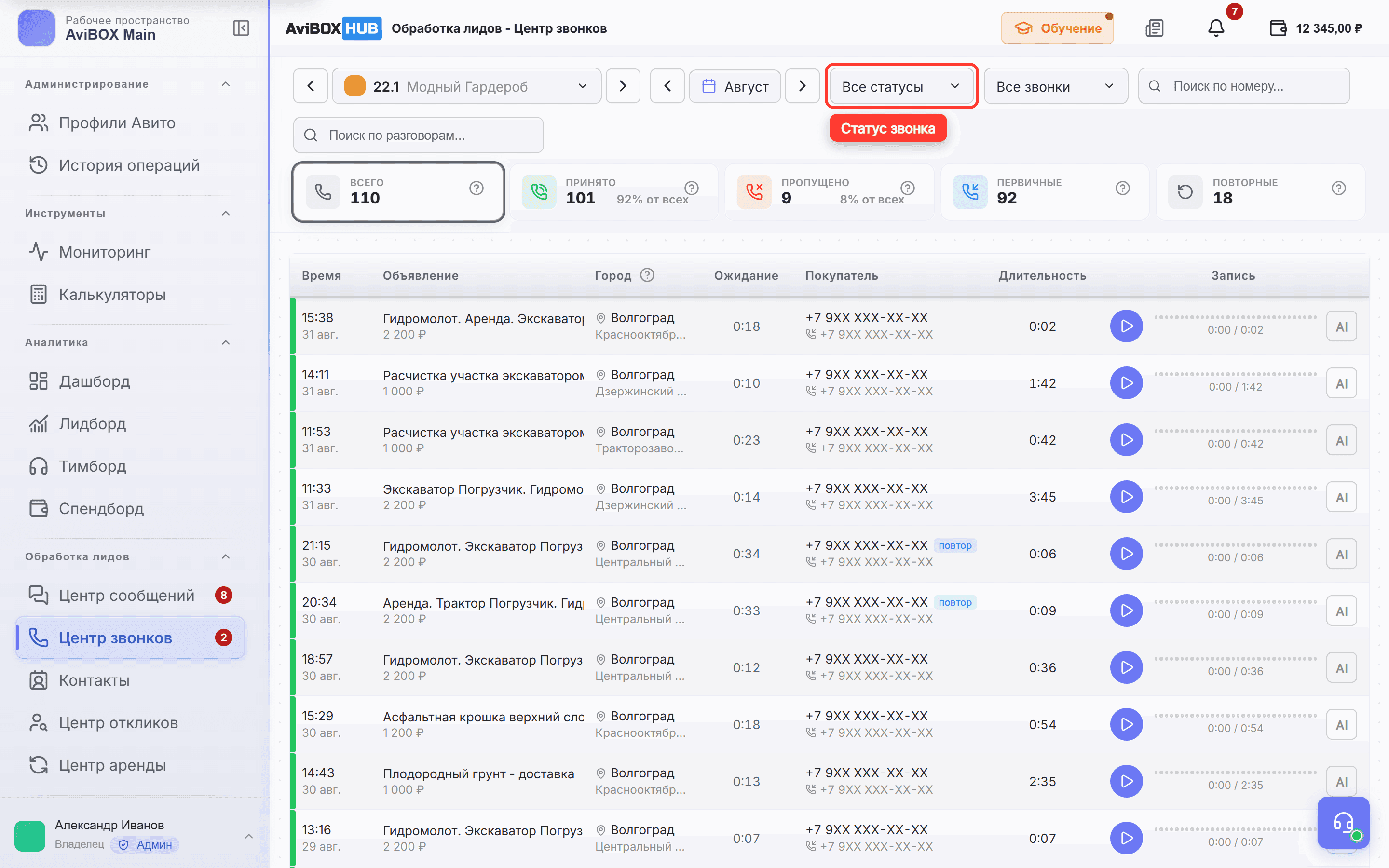Open the 22.1 Модный Гардероб profile selector
The width and height of the screenshot is (1389, 868).
(467, 86)
